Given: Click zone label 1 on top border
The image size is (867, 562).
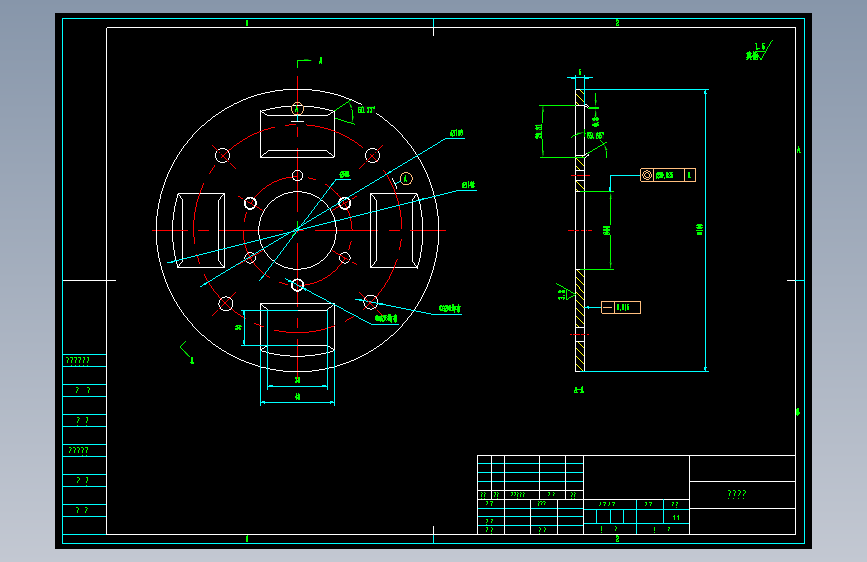Looking at the screenshot, I should point(247,23).
